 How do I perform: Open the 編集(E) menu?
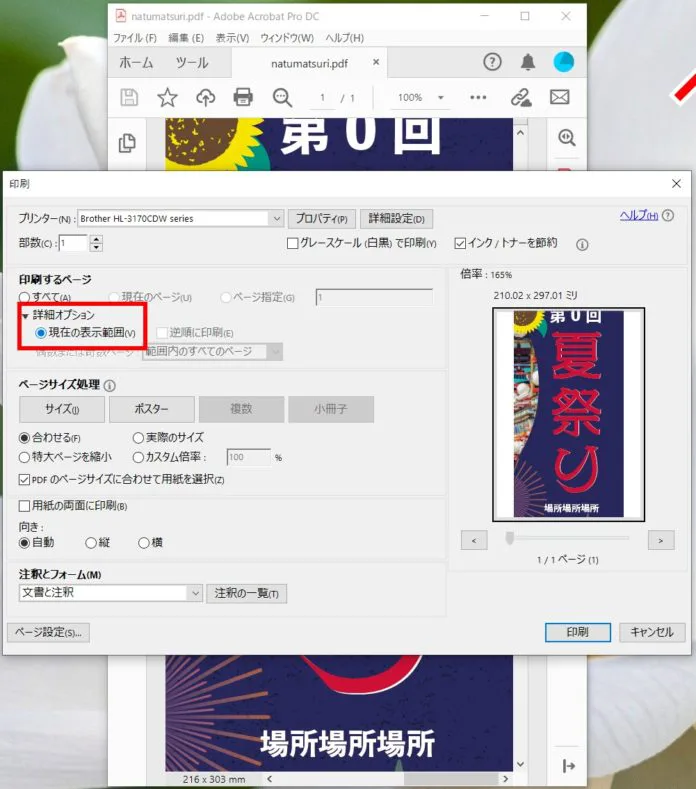[x=186, y=38]
